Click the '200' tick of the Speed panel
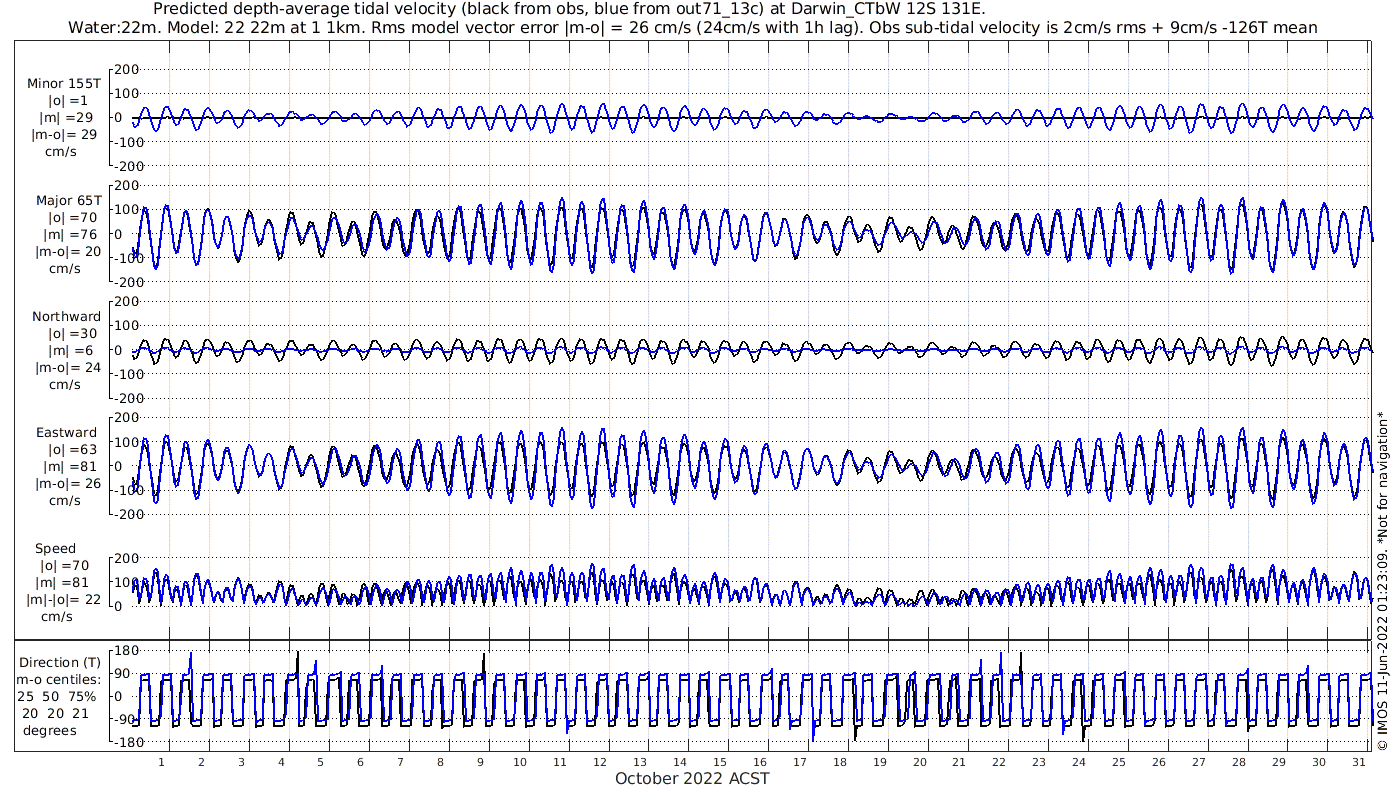 point(127,557)
